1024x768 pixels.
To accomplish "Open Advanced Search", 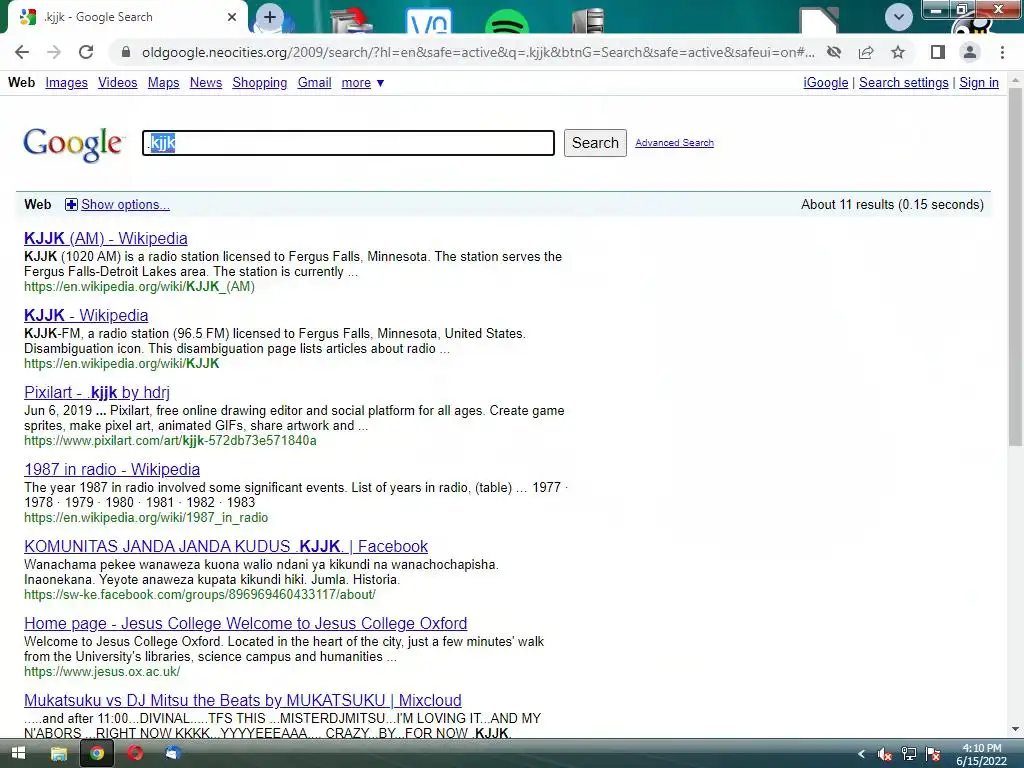I will pos(674,143).
